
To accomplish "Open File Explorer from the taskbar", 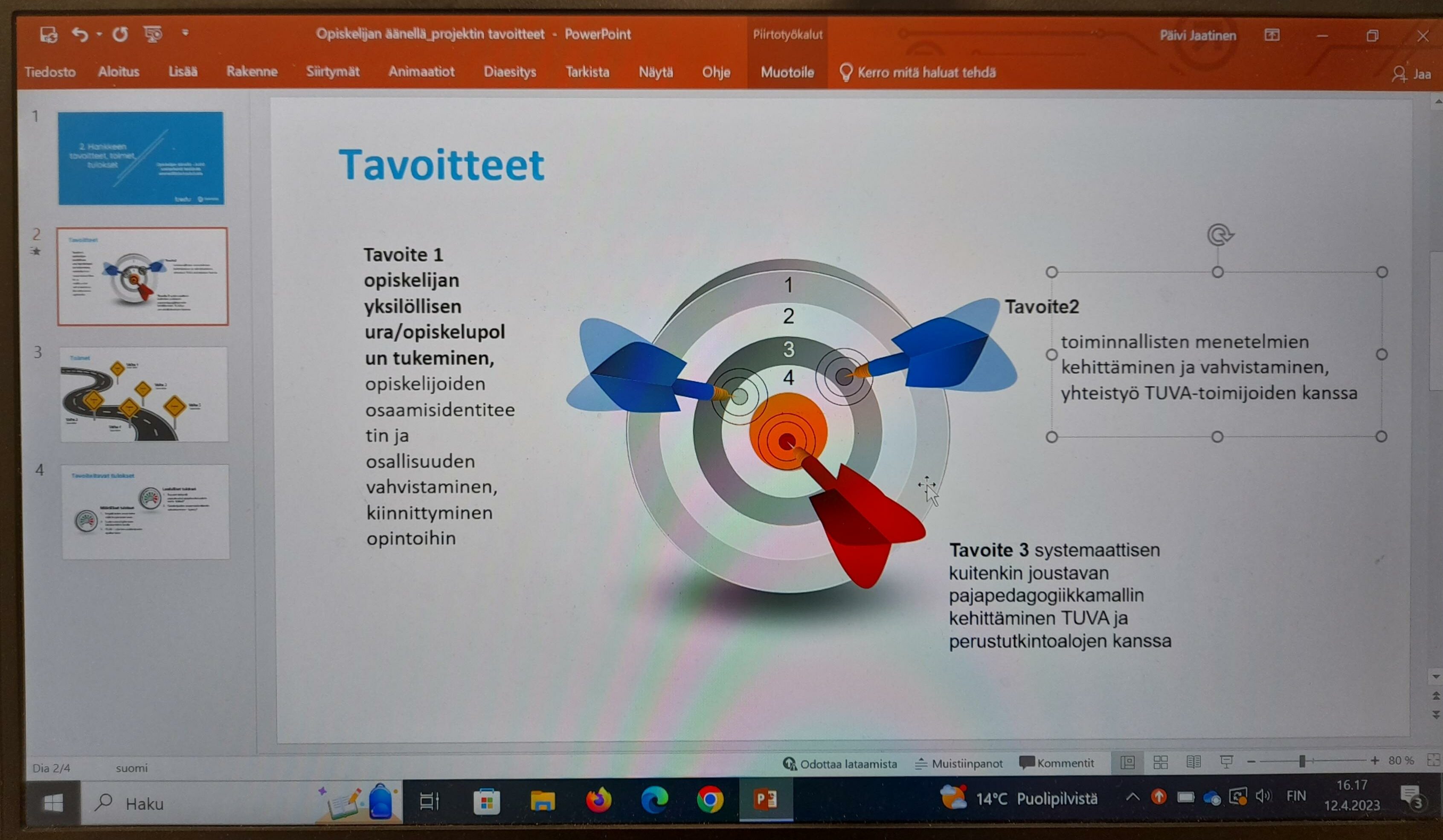I will (x=542, y=801).
